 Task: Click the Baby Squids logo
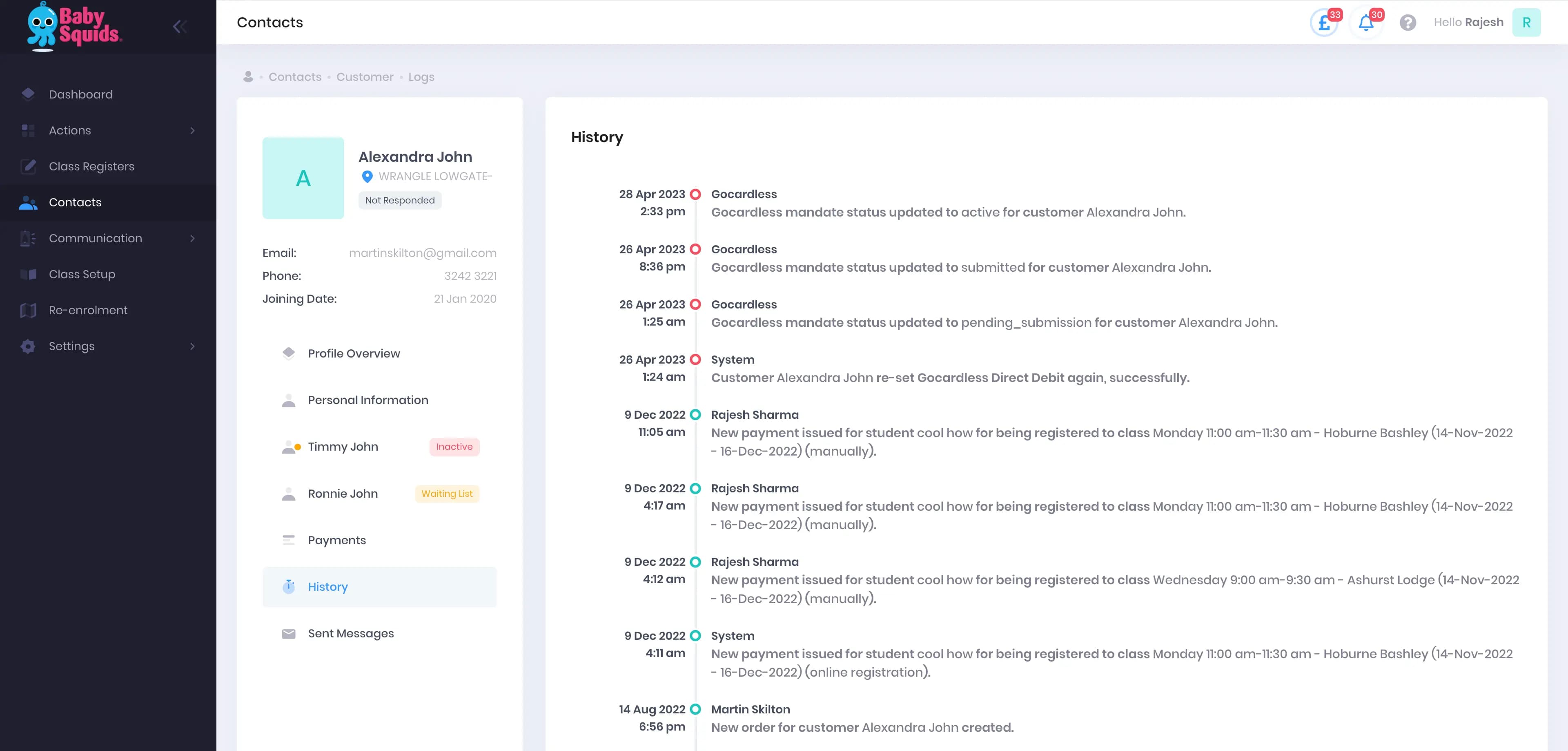pyautogui.click(x=74, y=26)
